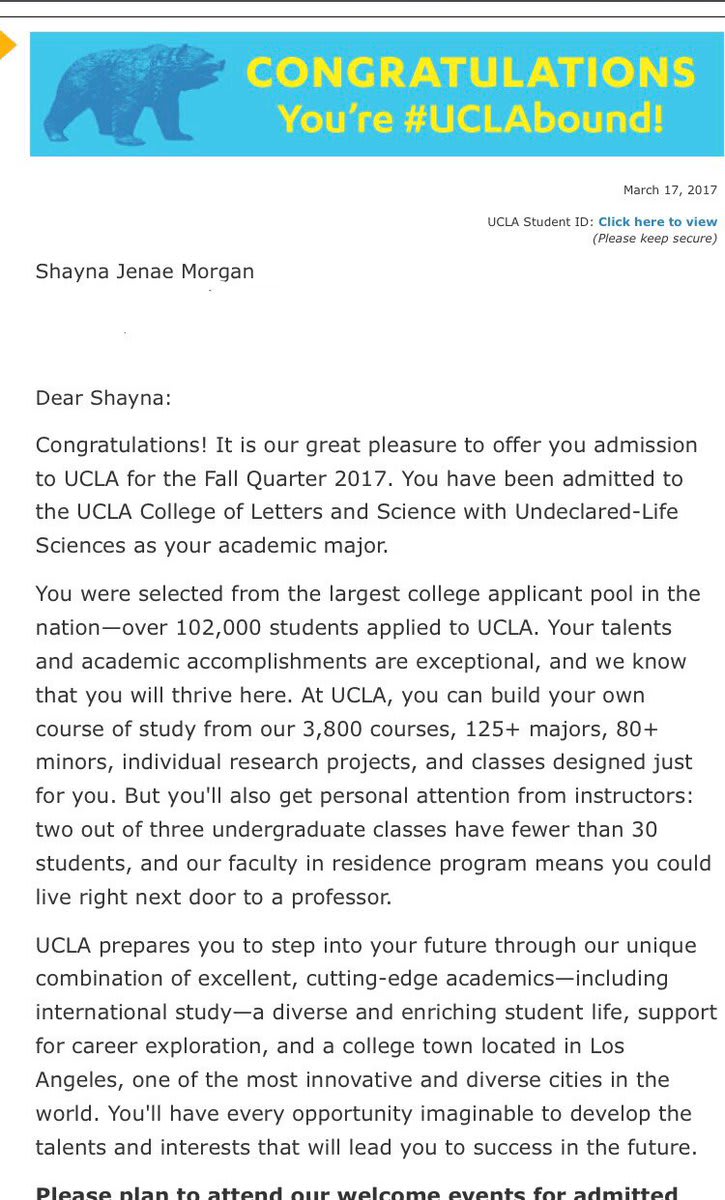Image resolution: width=725 pixels, height=1200 pixels.
Task: Click the "live right next door to a professor" line
Action: tap(213, 897)
